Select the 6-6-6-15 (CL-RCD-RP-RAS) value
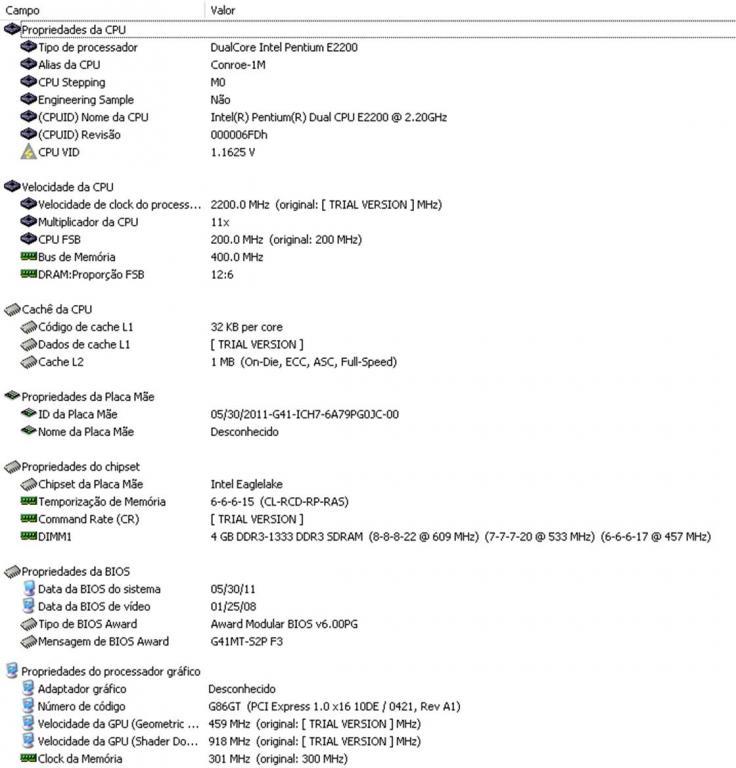The height and width of the screenshot is (768, 736). [x=279, y=502]
